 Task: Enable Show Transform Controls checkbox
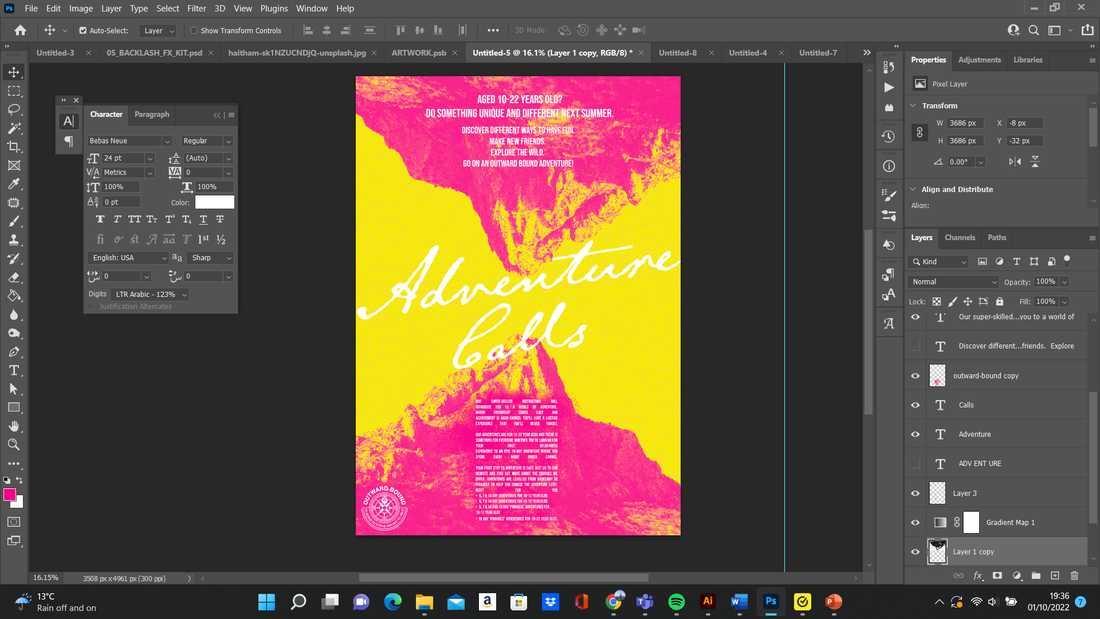[x=194, y=31]
